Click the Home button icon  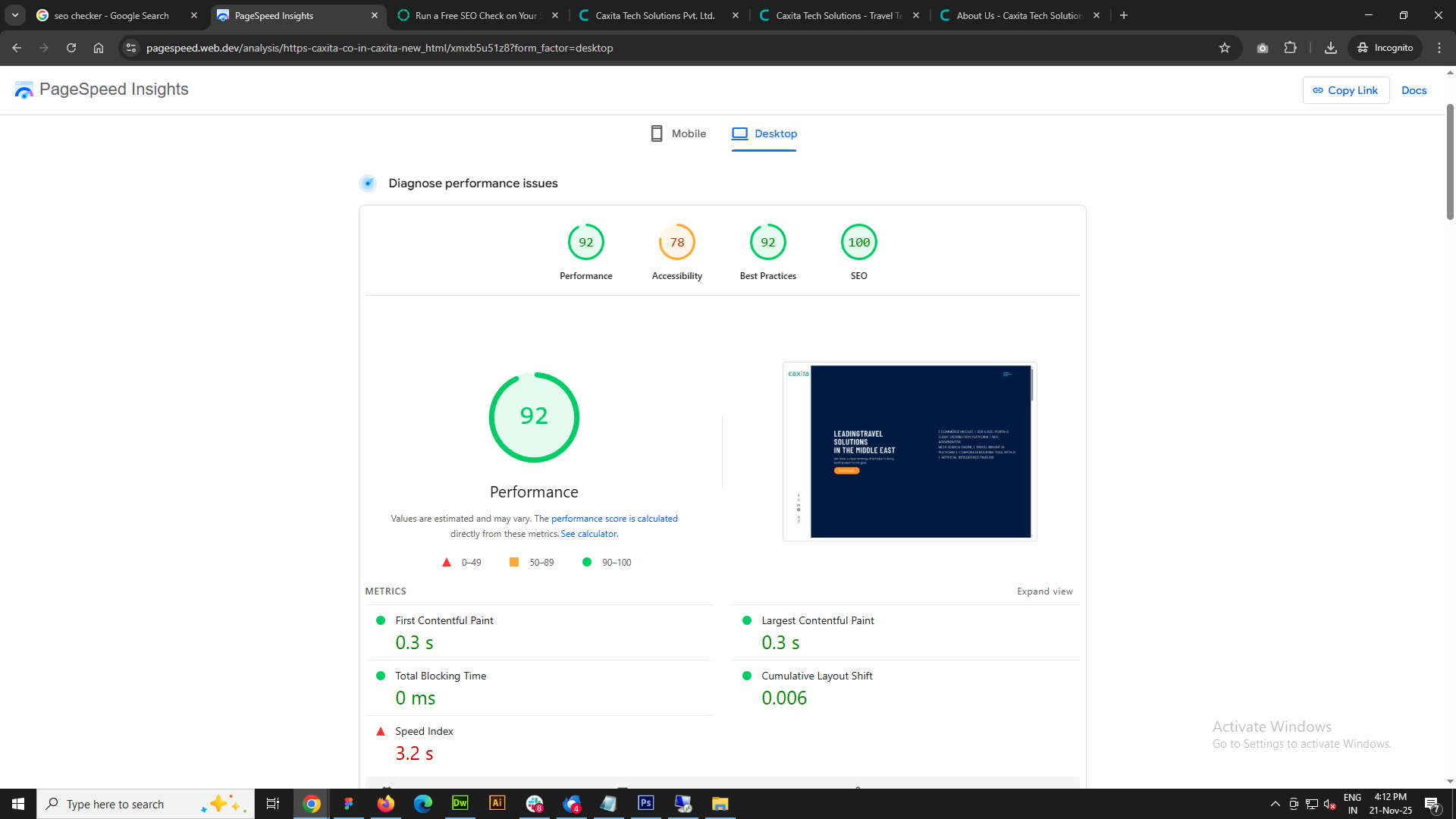pos(99,48)
